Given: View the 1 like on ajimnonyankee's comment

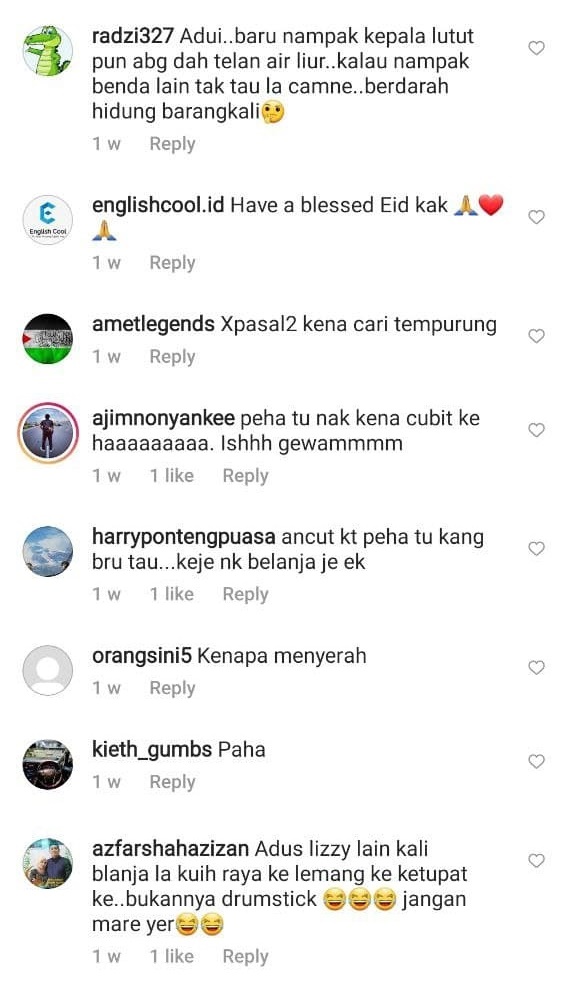Looking at the screenshot, I should (172, 476).
